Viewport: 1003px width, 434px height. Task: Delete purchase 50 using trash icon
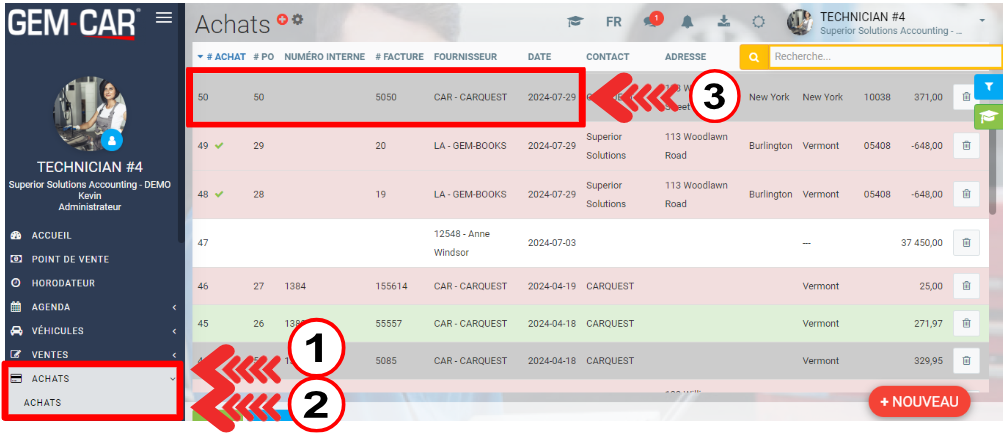point(965,97)
